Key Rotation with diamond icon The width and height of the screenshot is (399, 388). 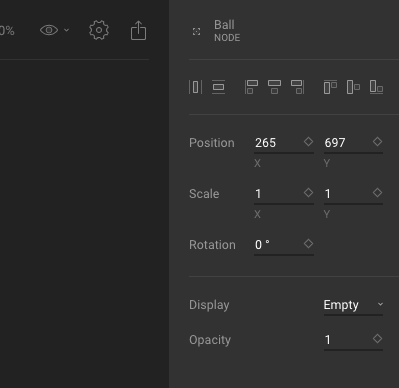308,244
